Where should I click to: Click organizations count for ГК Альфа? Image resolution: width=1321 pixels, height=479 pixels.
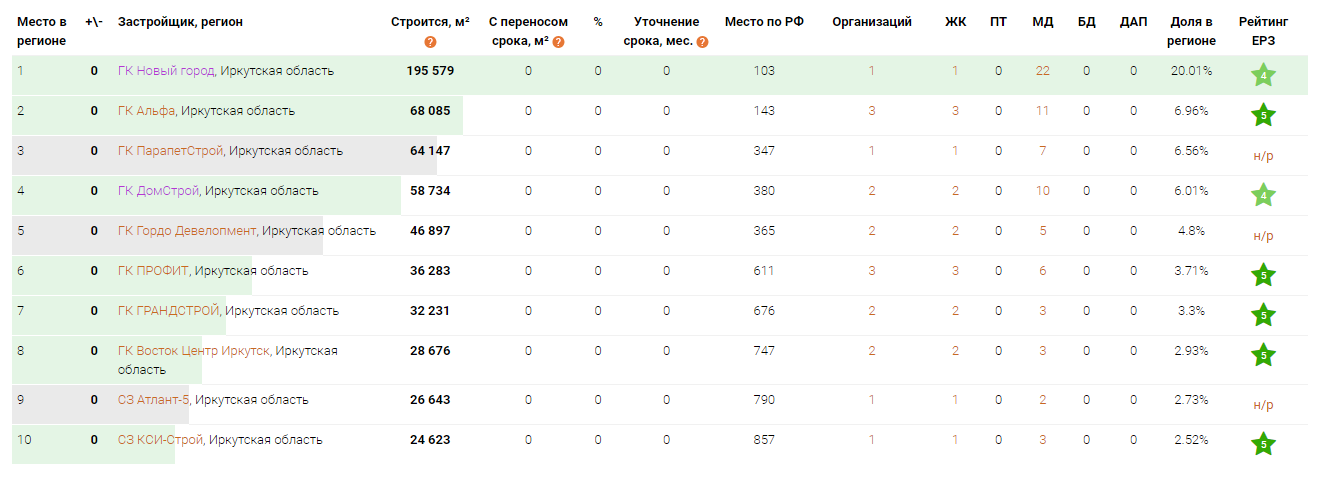pyautogui.click(x=872, y=111)
